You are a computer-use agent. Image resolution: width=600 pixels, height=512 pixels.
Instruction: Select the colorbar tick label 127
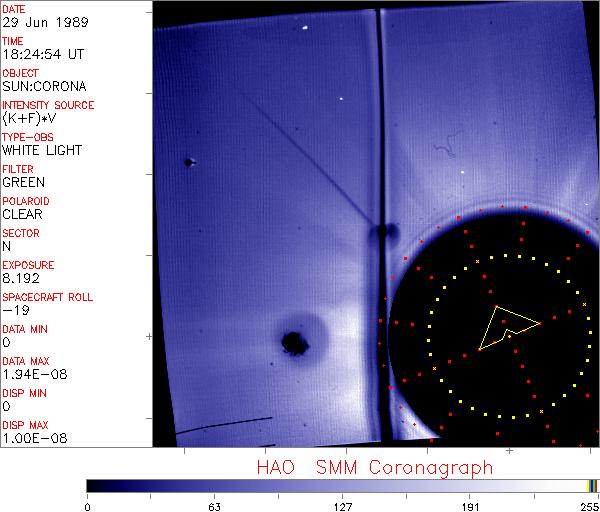tap(343, 505)
